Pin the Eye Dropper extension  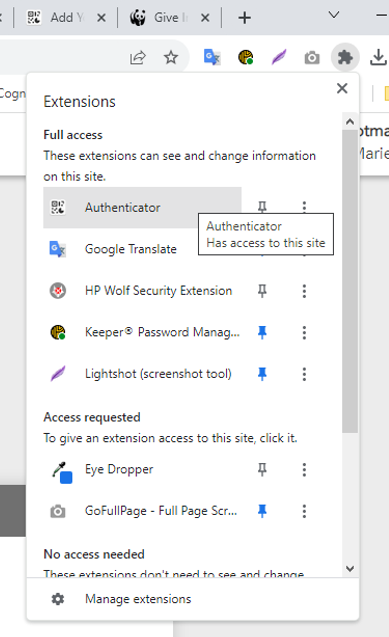tap(262, 470)
